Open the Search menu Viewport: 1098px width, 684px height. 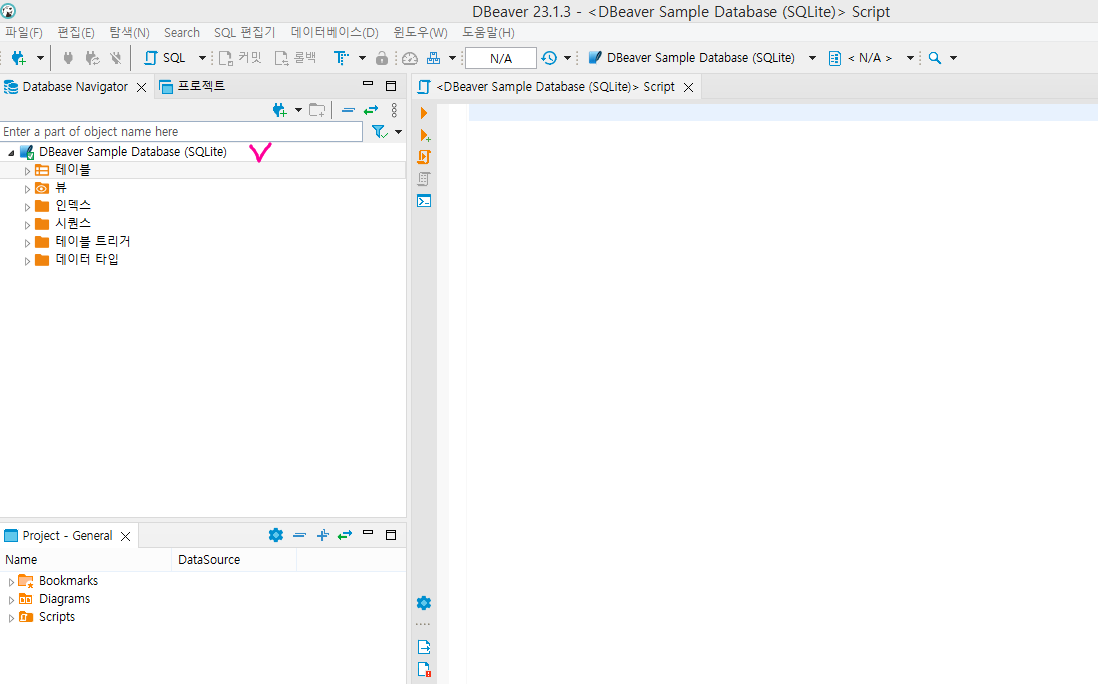[182, 32]
